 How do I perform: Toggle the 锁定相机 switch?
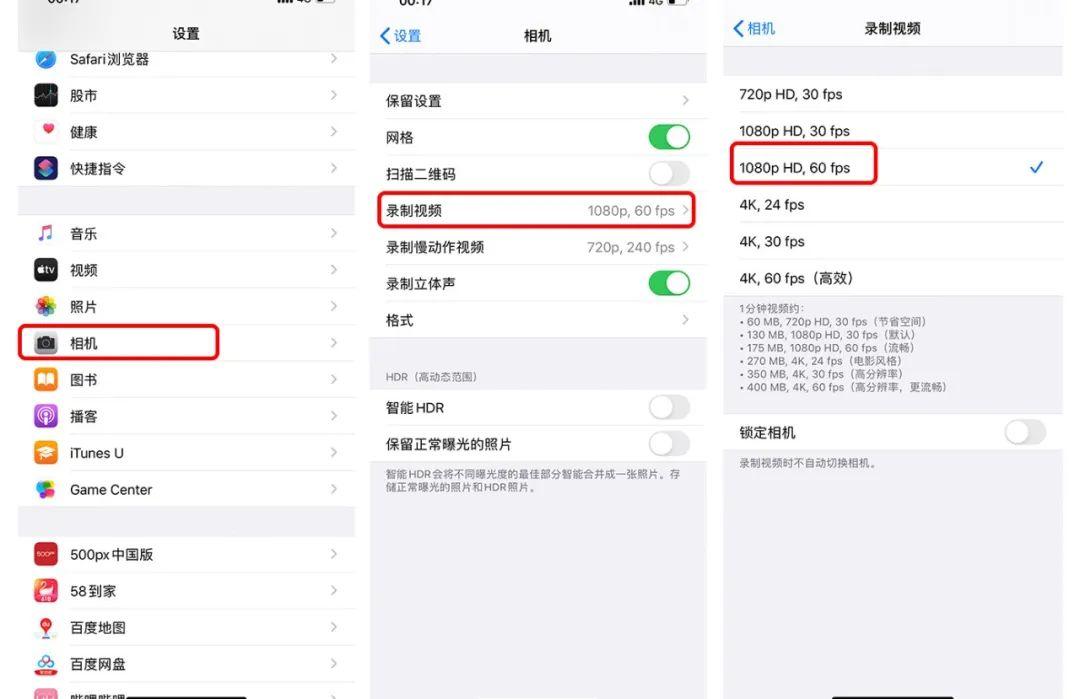[x=1025, y=432]
